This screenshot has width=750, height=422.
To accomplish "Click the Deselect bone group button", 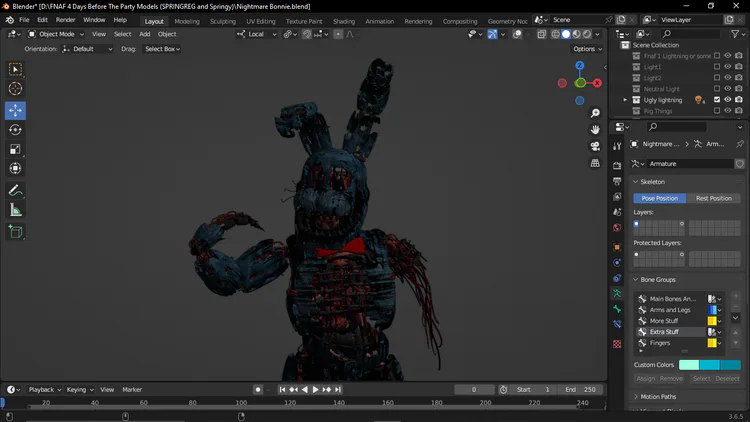I will 727,378.
